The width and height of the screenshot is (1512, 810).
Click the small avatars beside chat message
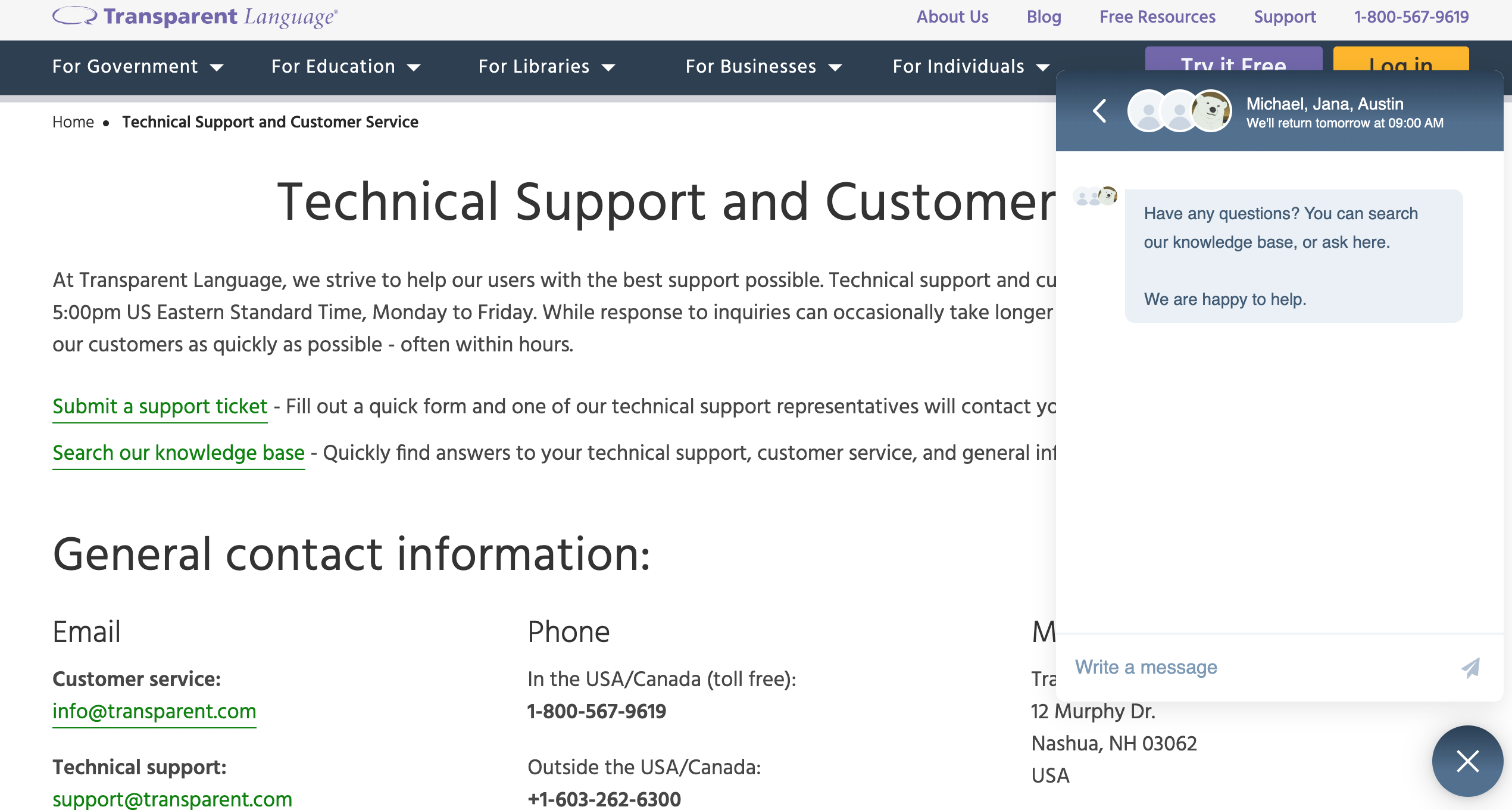[1095, 196]
